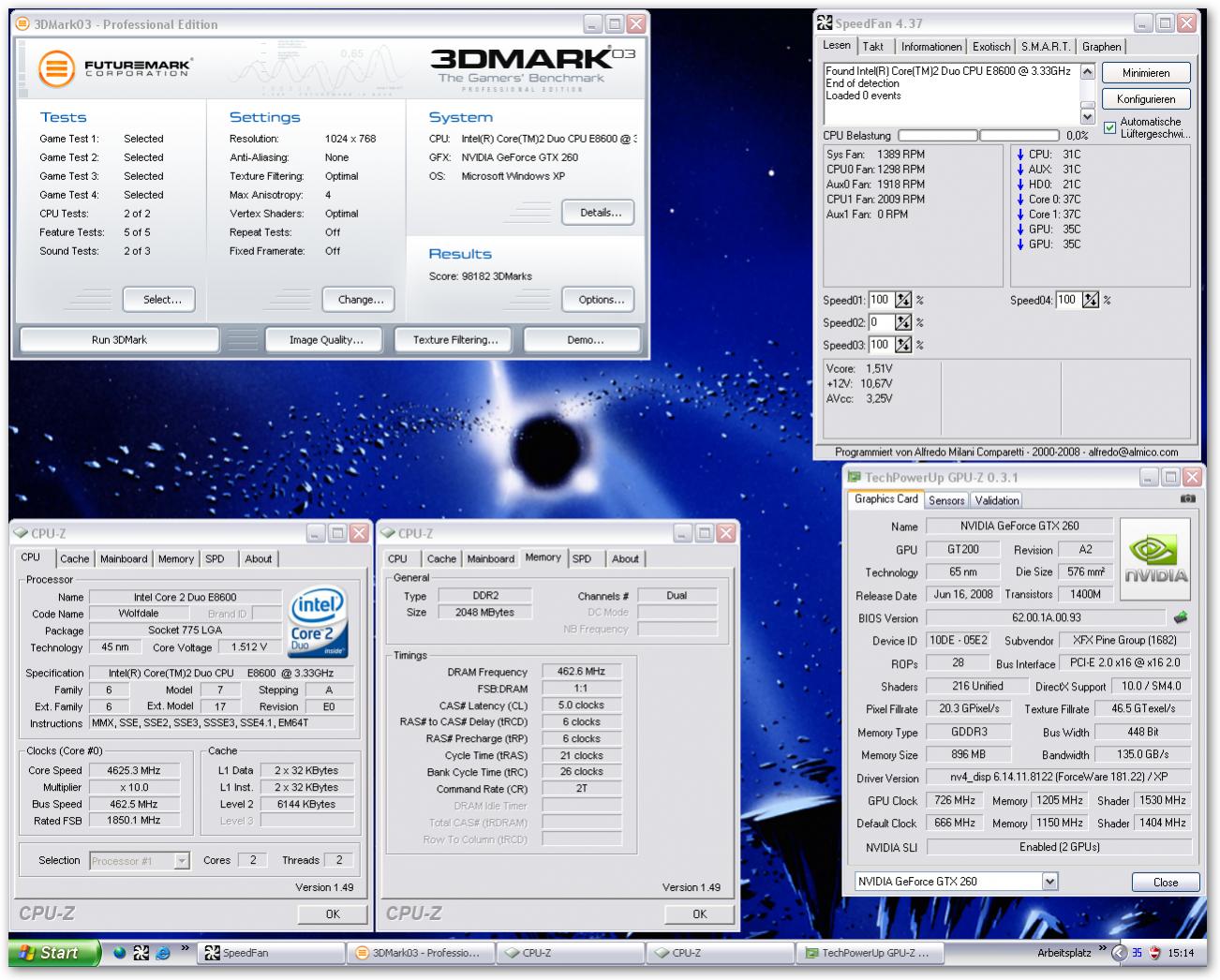Viewport: 1220px width, 980px height.
Task: Click the red shield tray icon
Action: 1155,953
